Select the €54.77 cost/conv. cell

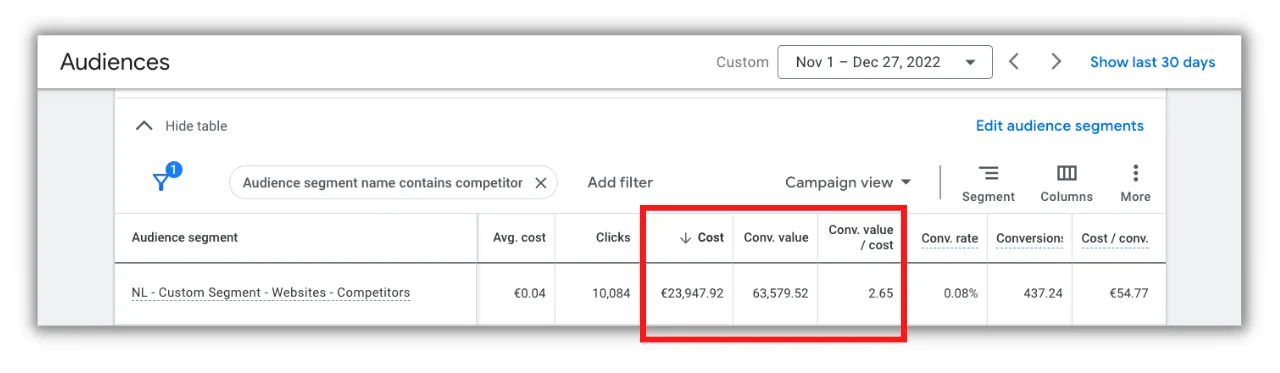point(1128,293)
